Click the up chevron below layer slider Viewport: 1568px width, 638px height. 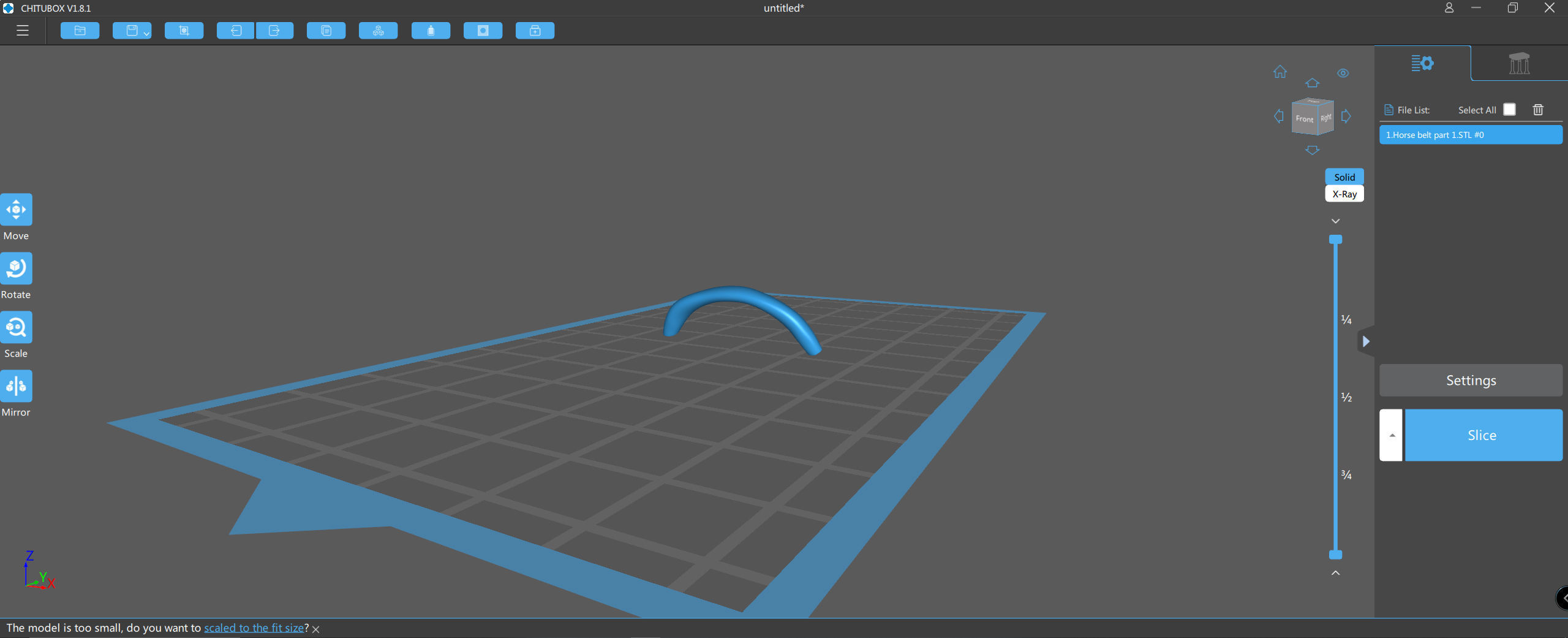(x=1336, y=572)
